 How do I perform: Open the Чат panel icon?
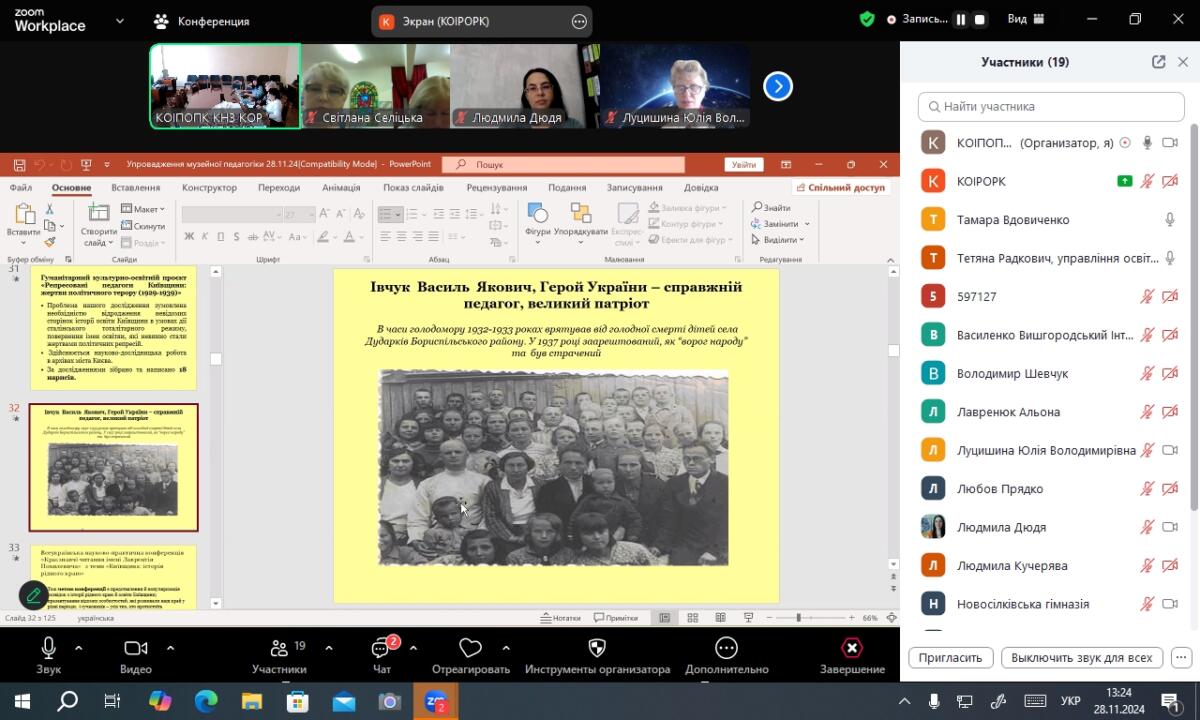(380, 649)
